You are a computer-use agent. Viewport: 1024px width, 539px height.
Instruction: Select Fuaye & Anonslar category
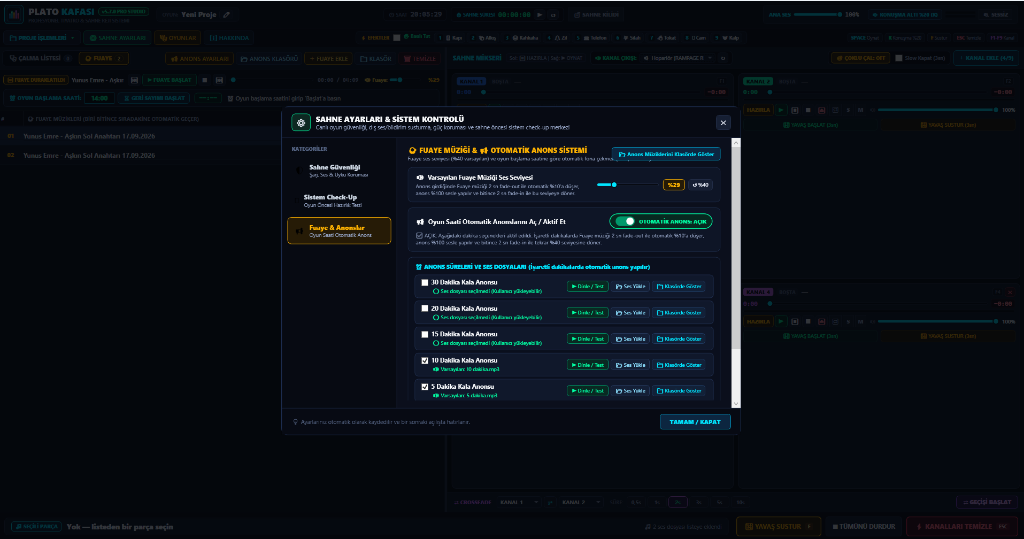[339, 231]
